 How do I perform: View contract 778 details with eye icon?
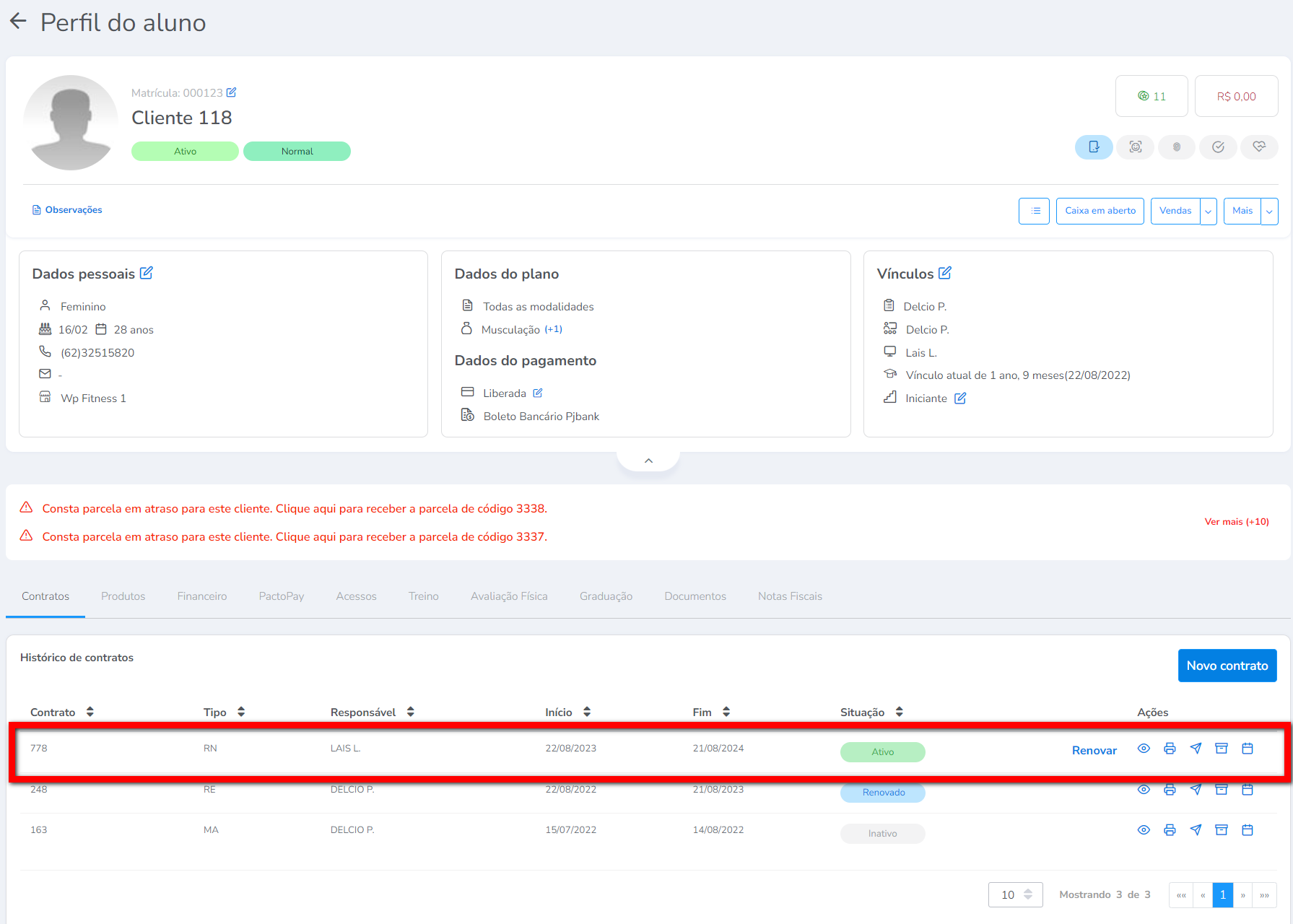pos(1144,749)
